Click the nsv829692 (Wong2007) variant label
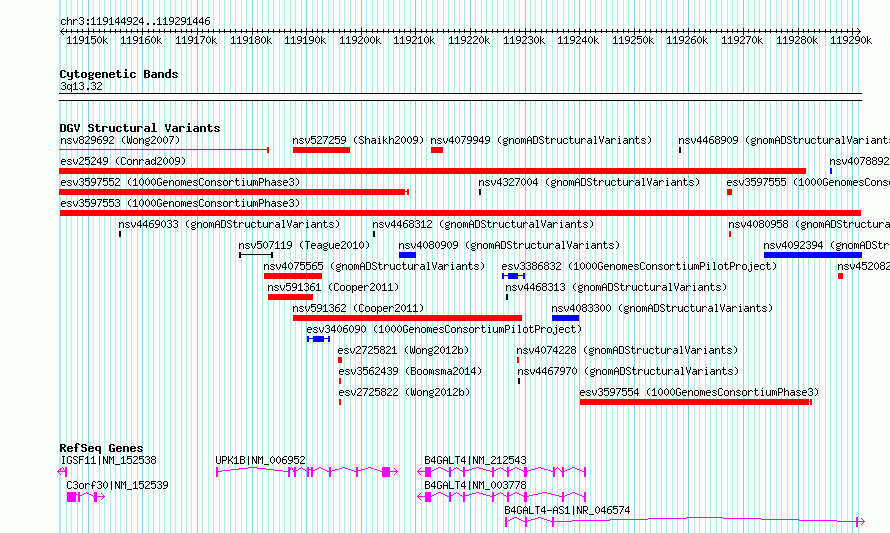This screenshot has height=533, width=890. point(120,140)
